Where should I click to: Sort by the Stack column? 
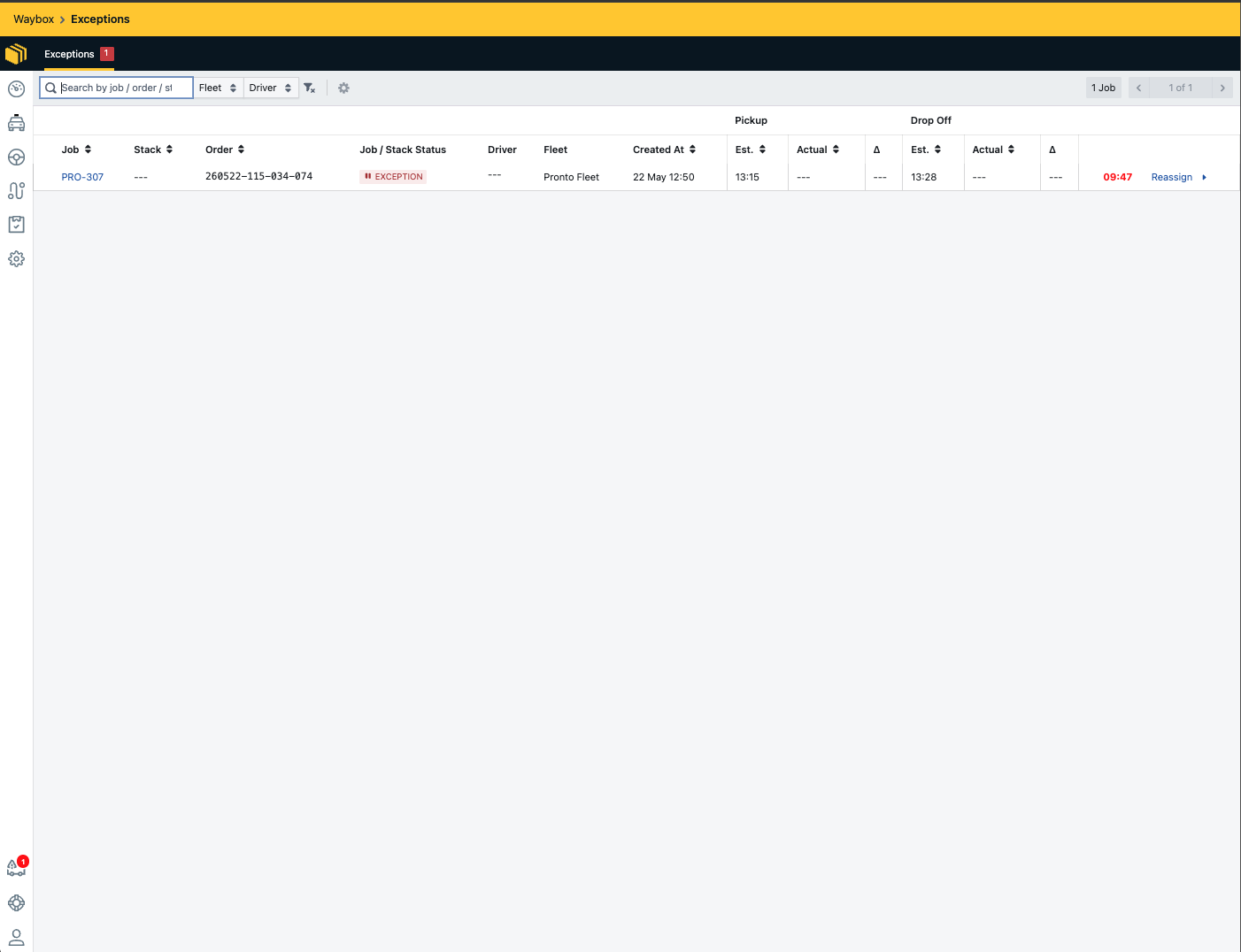pyautogui.click(x=154, y=150)
